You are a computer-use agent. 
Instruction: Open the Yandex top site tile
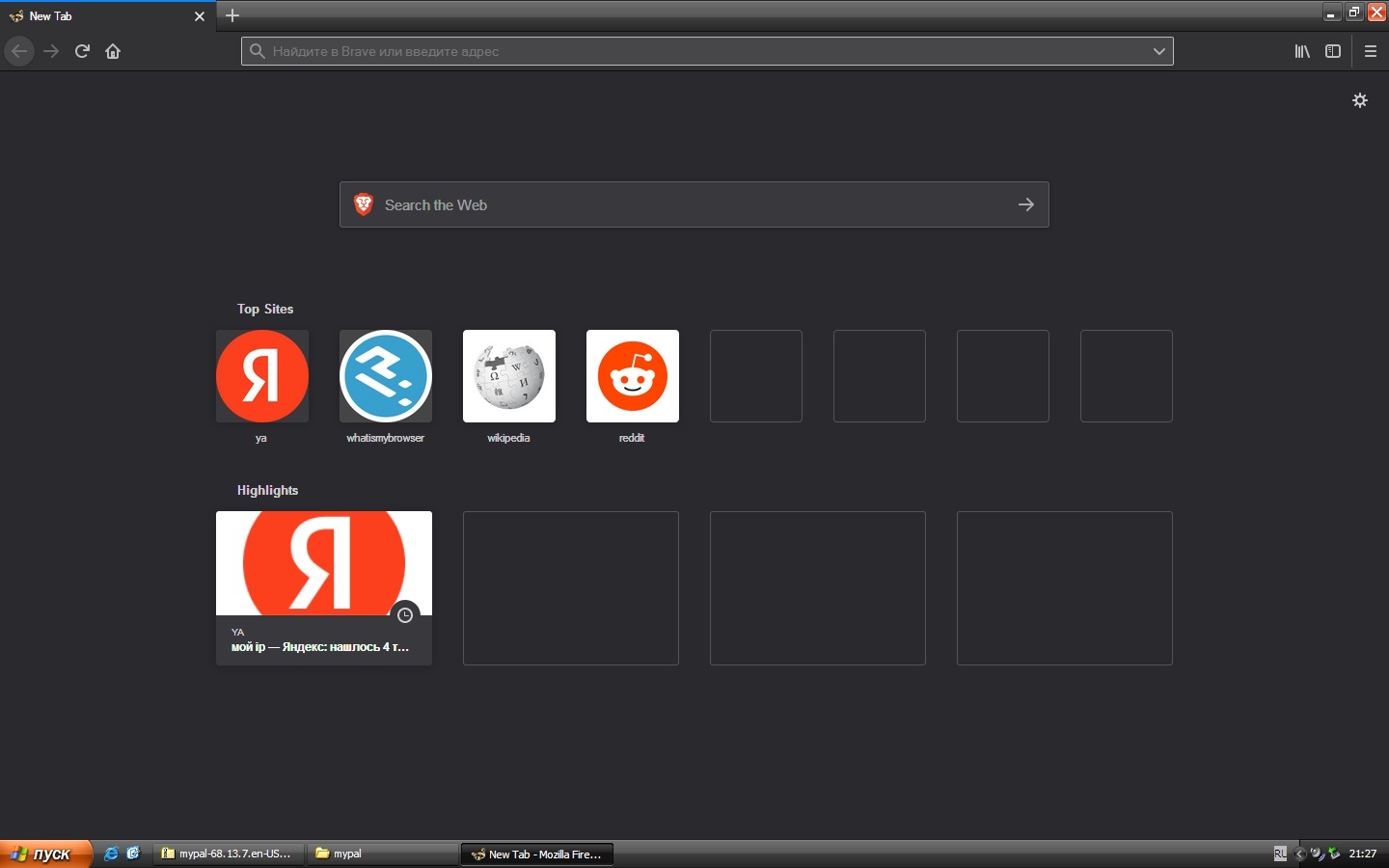point(262,376)
